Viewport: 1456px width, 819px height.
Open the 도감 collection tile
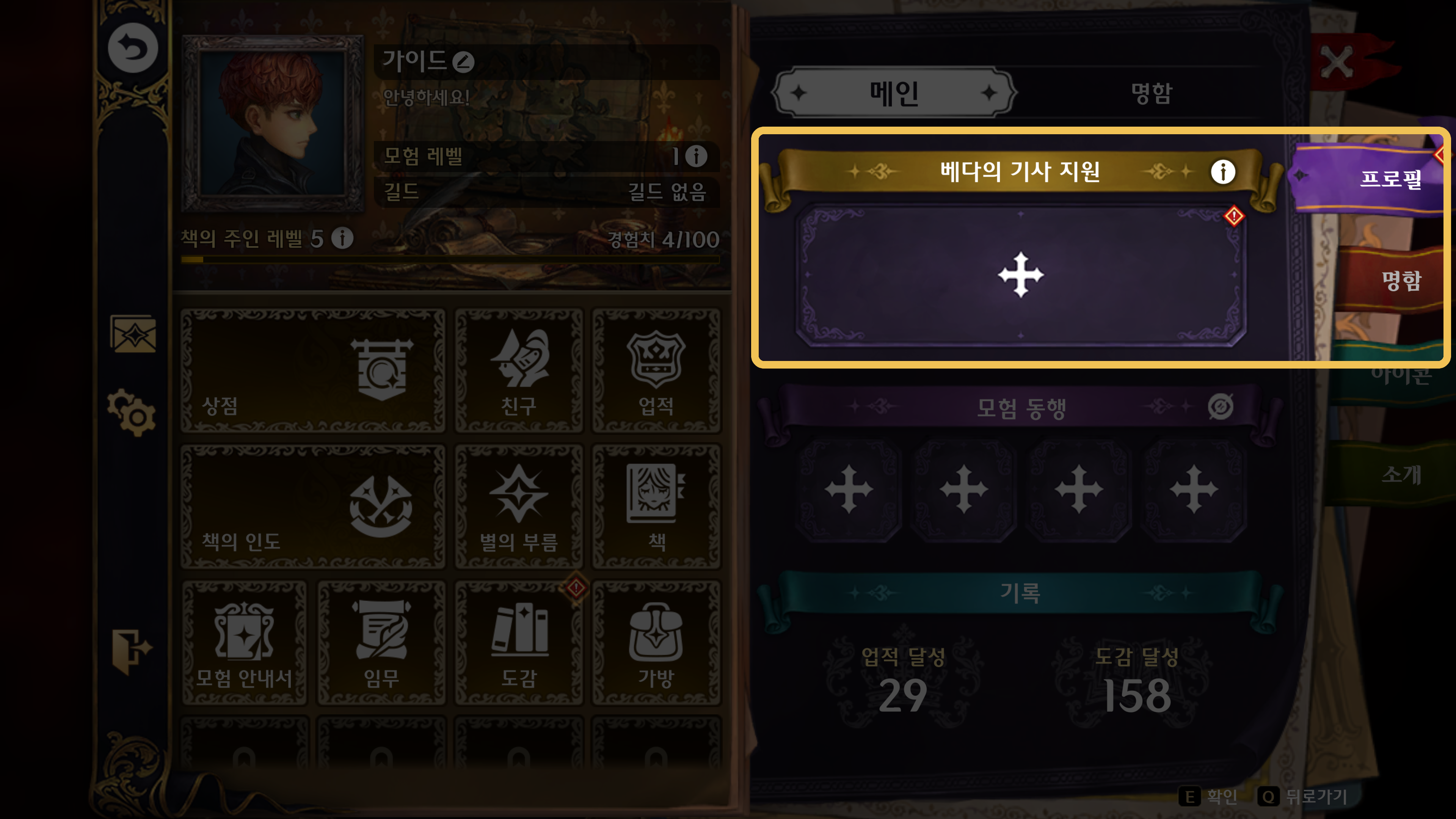(x=519, y=643)
